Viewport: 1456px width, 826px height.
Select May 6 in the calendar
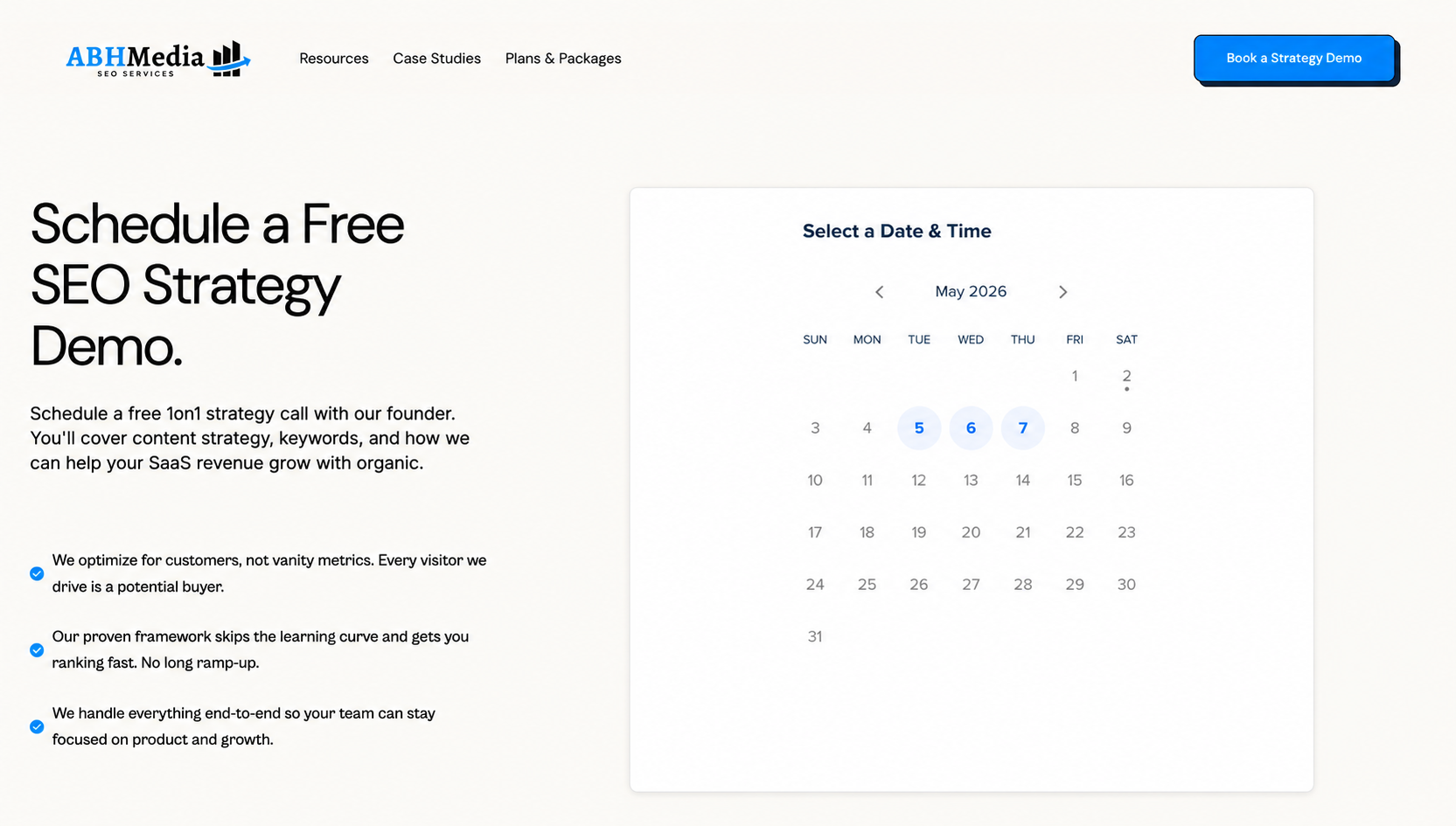pyautogui.click(x=971, y=428)
